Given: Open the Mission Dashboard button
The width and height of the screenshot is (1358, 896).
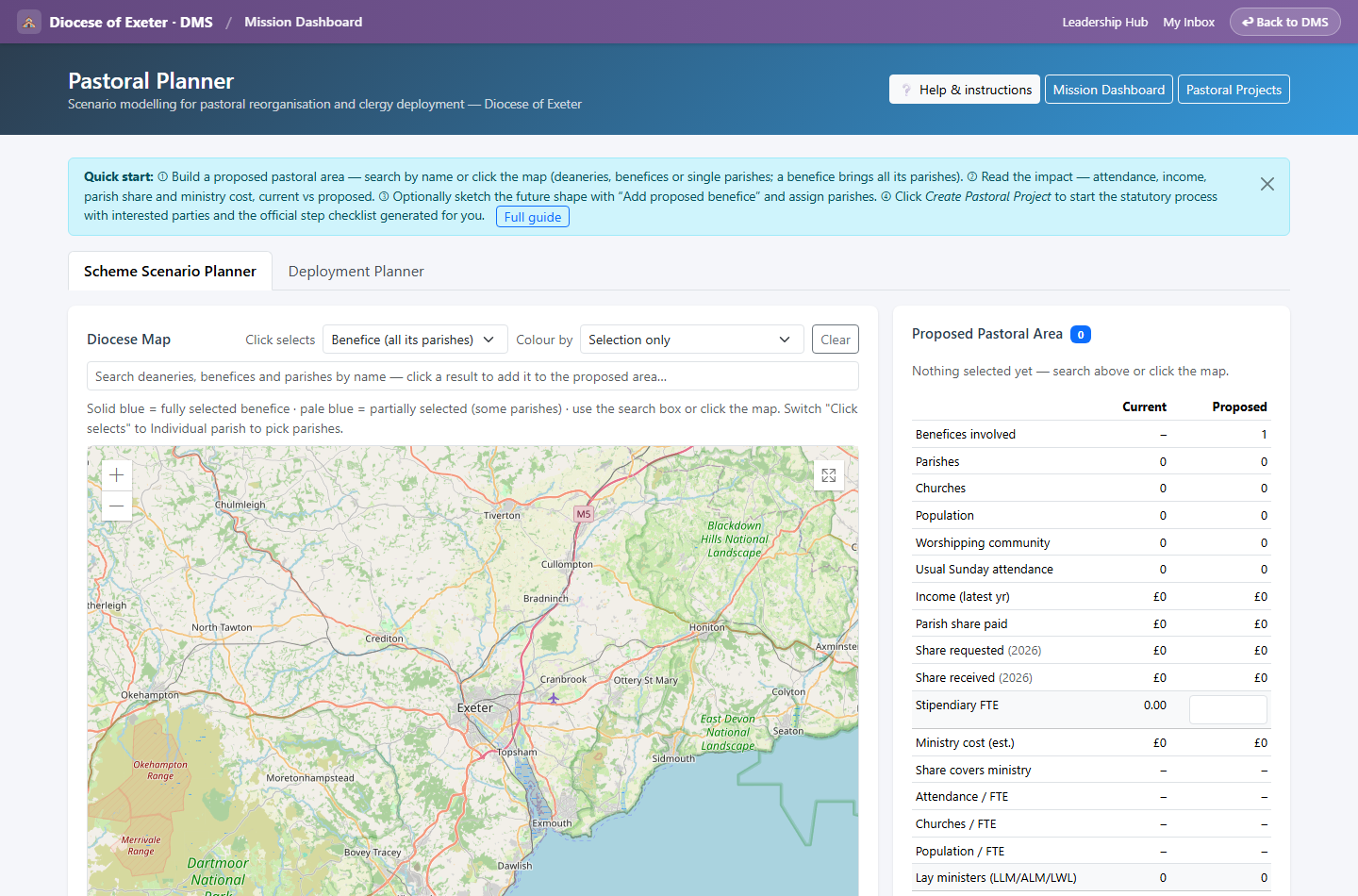Looking at the screenshot, I should (x=1109, y=90).
